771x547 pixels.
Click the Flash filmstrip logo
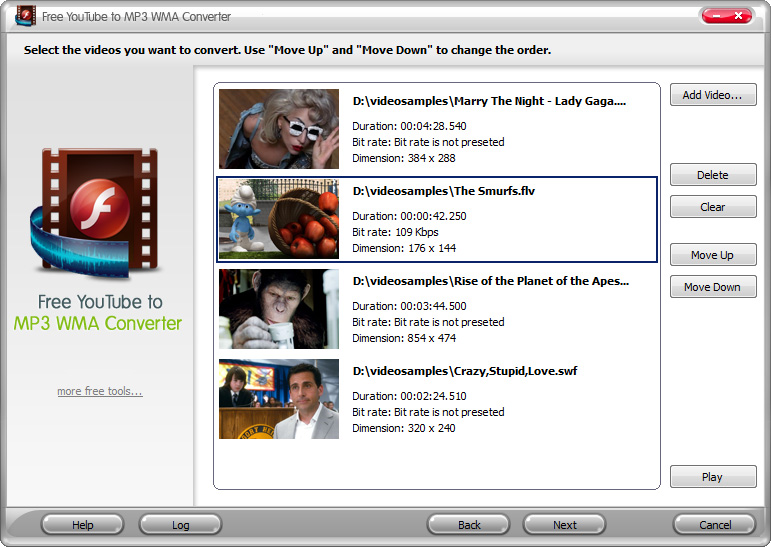click(x=95, y=213)
